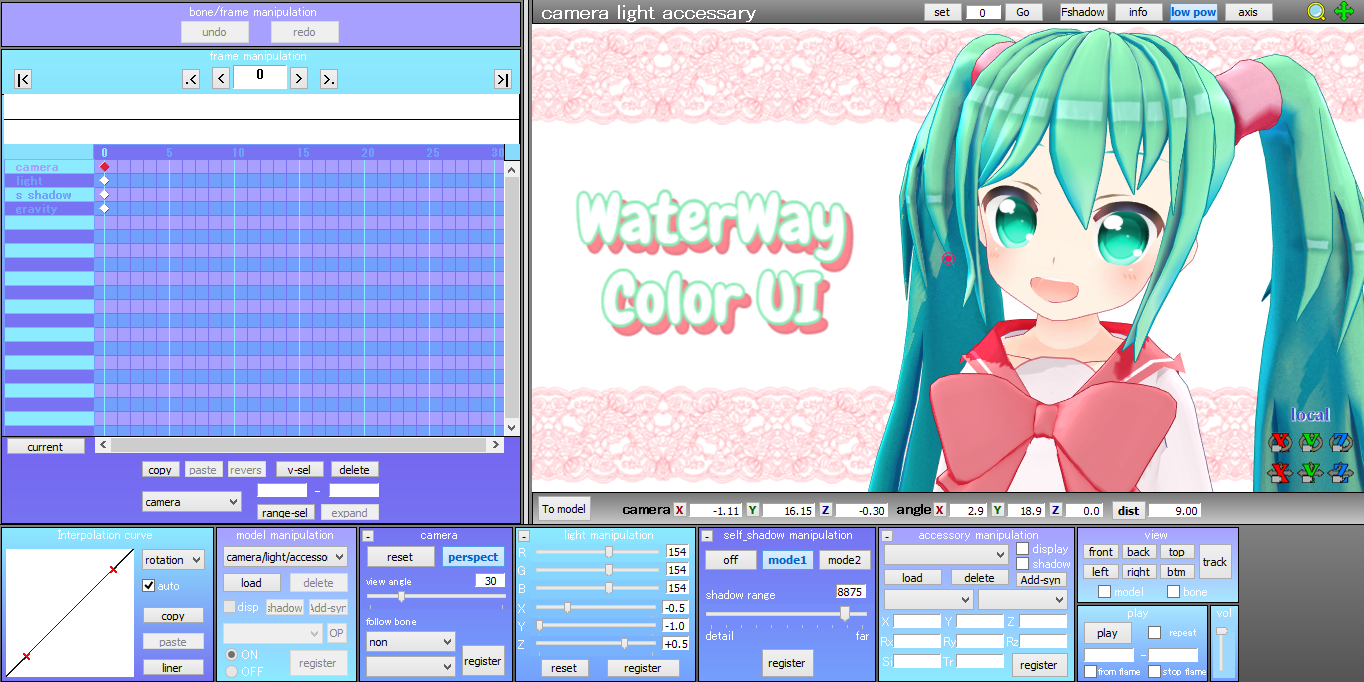Collapse the accessory manipulation panel
This screenshot has height=682, width=1364.
coord(888,536)
